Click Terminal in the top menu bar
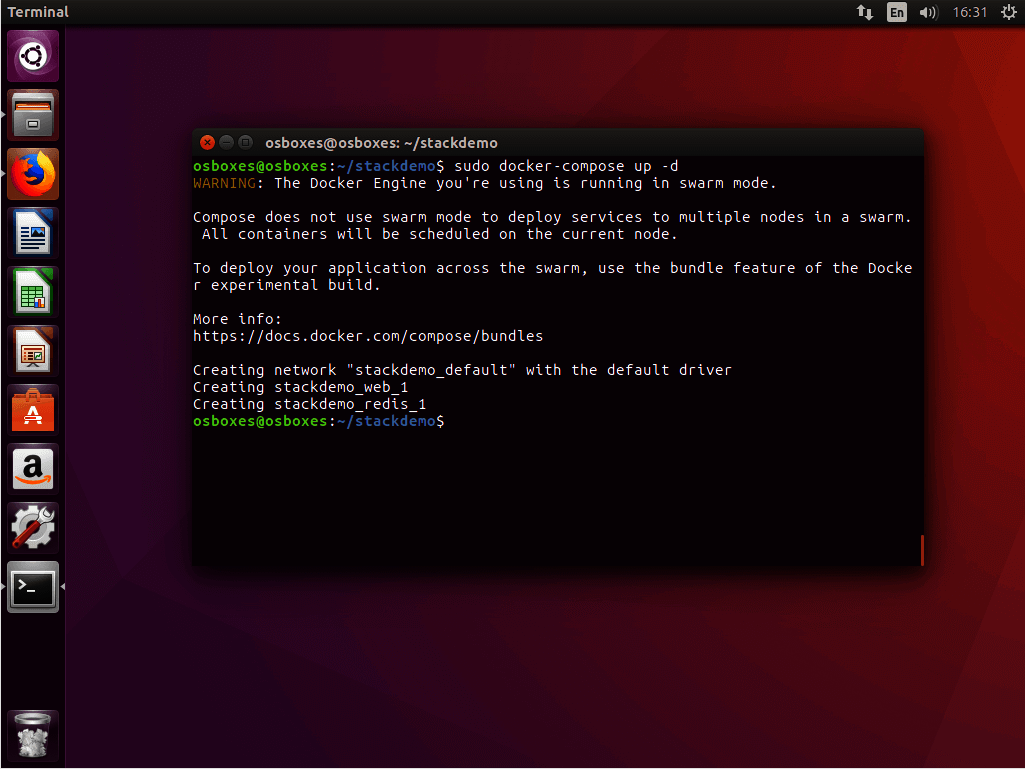Viewport: 1025px width, 769px height. (40, 12)
